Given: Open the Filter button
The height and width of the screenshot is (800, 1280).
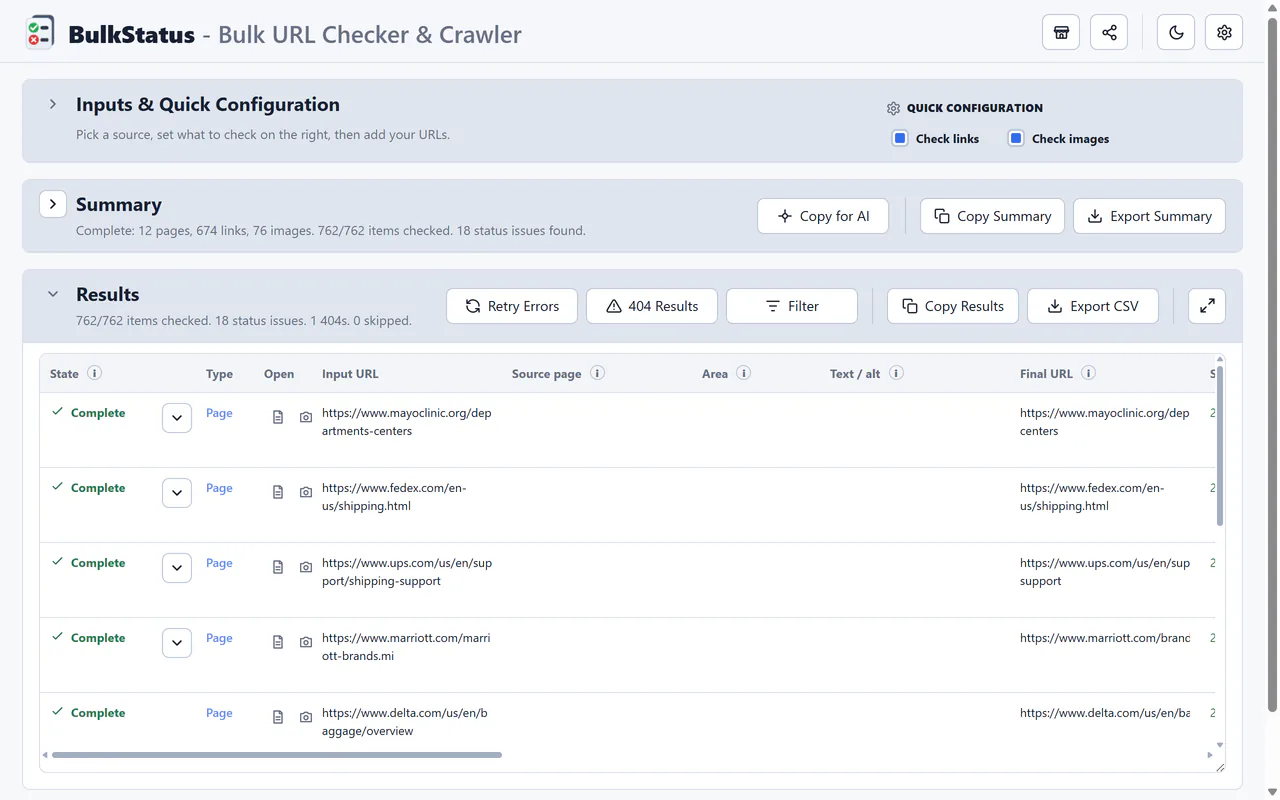Looking at the screenshot, I should 792,306.
